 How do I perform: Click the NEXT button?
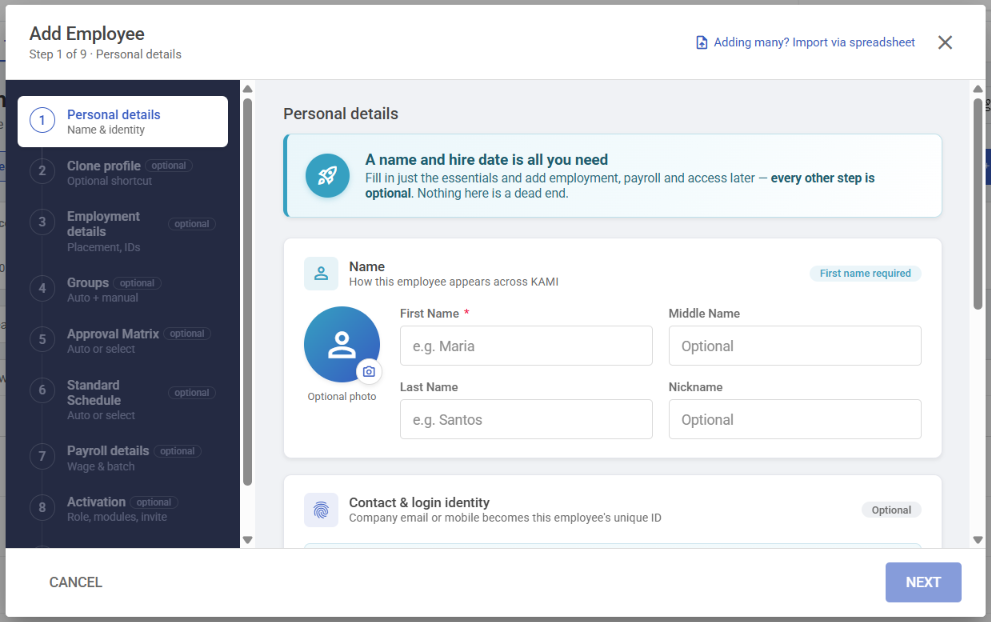[923, 582]
